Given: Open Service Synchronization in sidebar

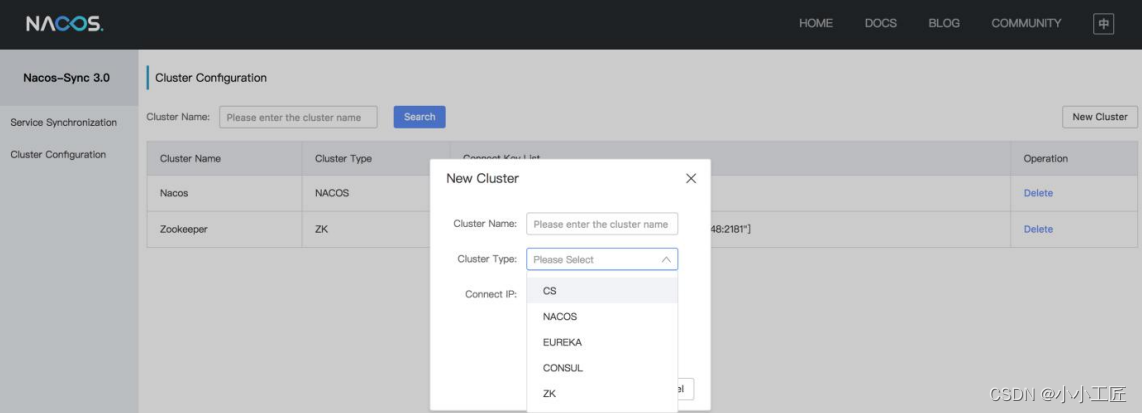Looking at the screenshot, I should coord(63,122).
